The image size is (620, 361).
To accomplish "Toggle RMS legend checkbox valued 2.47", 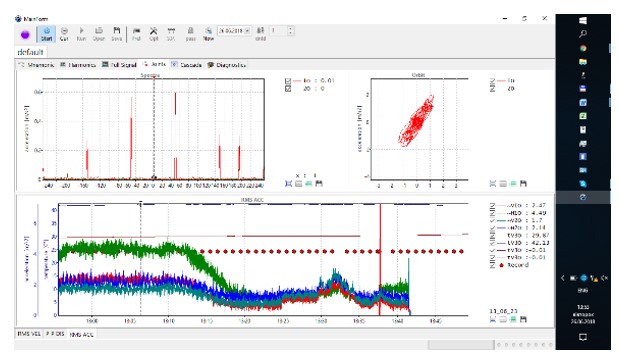I will point(492,205).
